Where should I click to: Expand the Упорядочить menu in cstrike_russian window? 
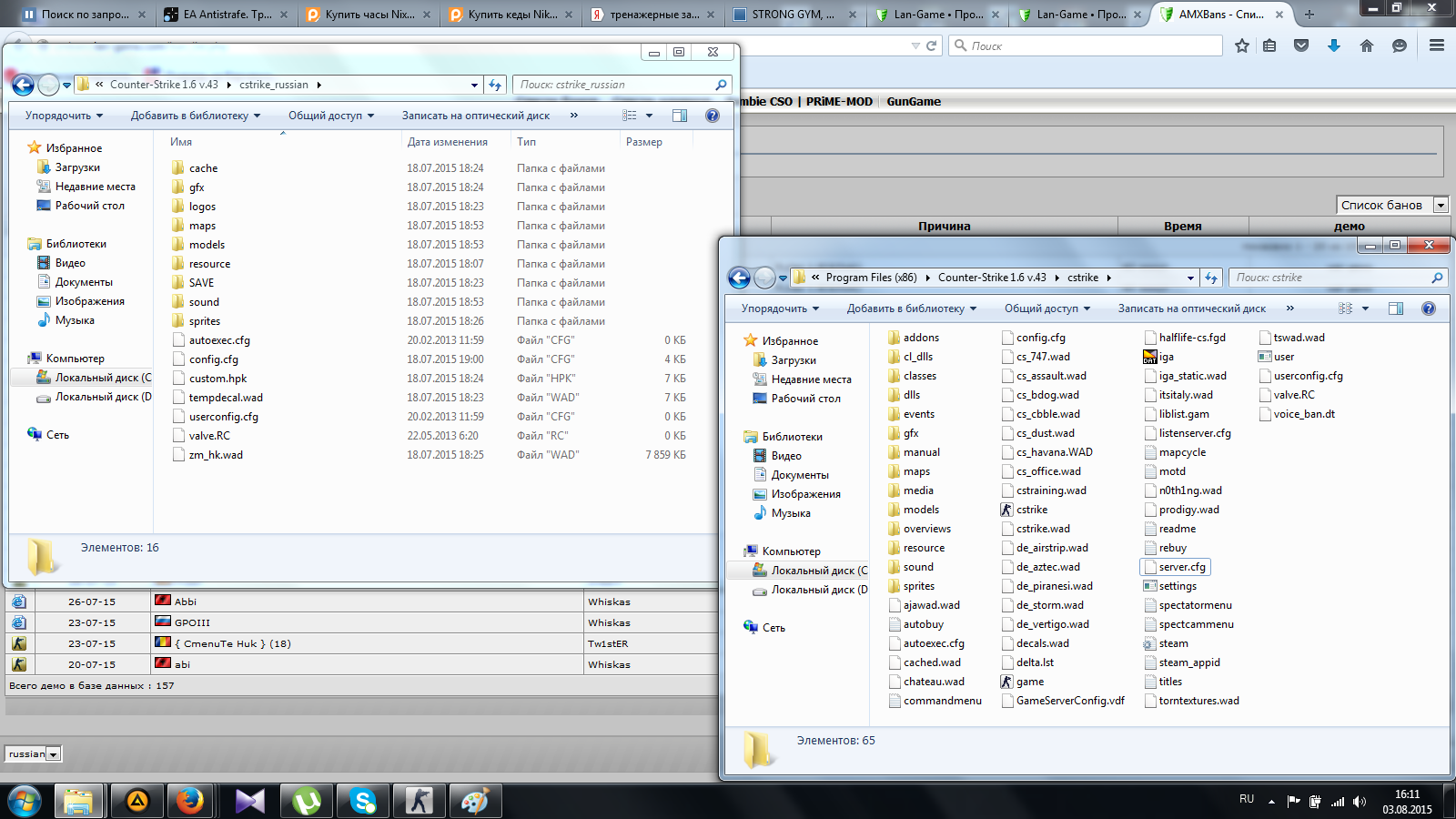(x=64, y=116)
